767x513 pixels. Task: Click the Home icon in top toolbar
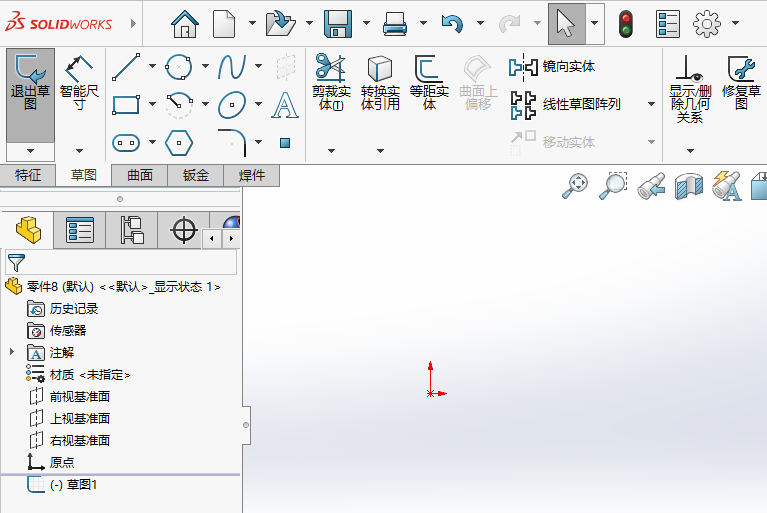pyautogui.click(x=185, y=23)
